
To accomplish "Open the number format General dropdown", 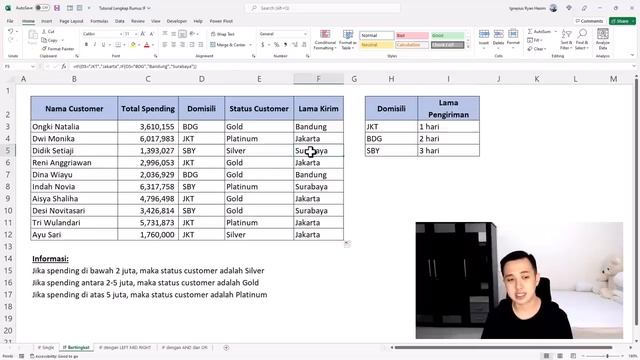I will point(305,34).
